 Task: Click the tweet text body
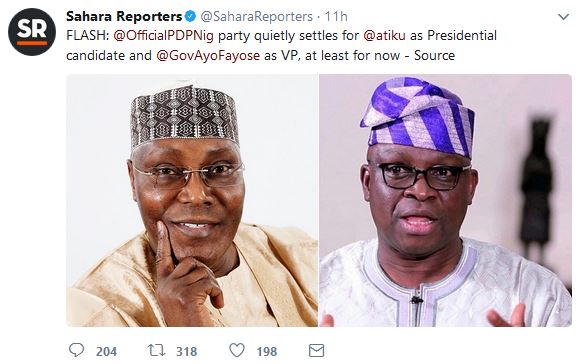click(x=282, y=45)
